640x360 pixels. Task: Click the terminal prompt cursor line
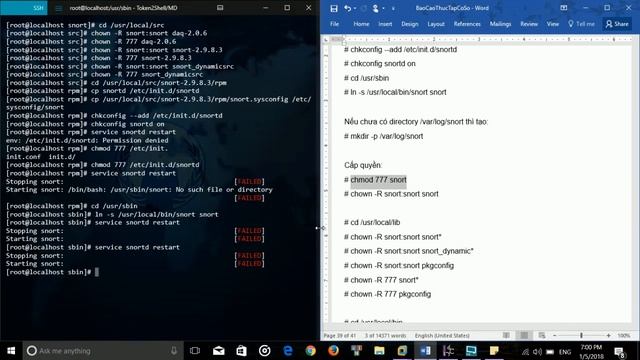click(52, 272)
